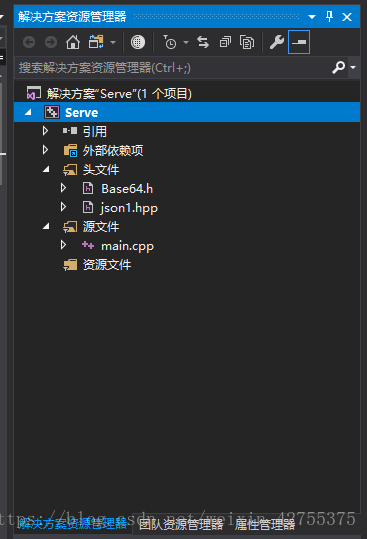Image resolution: width=367 pixels, height=539 pixels.
Task: Toggle Show All Files icon
Action: click(x=247, y=42)
